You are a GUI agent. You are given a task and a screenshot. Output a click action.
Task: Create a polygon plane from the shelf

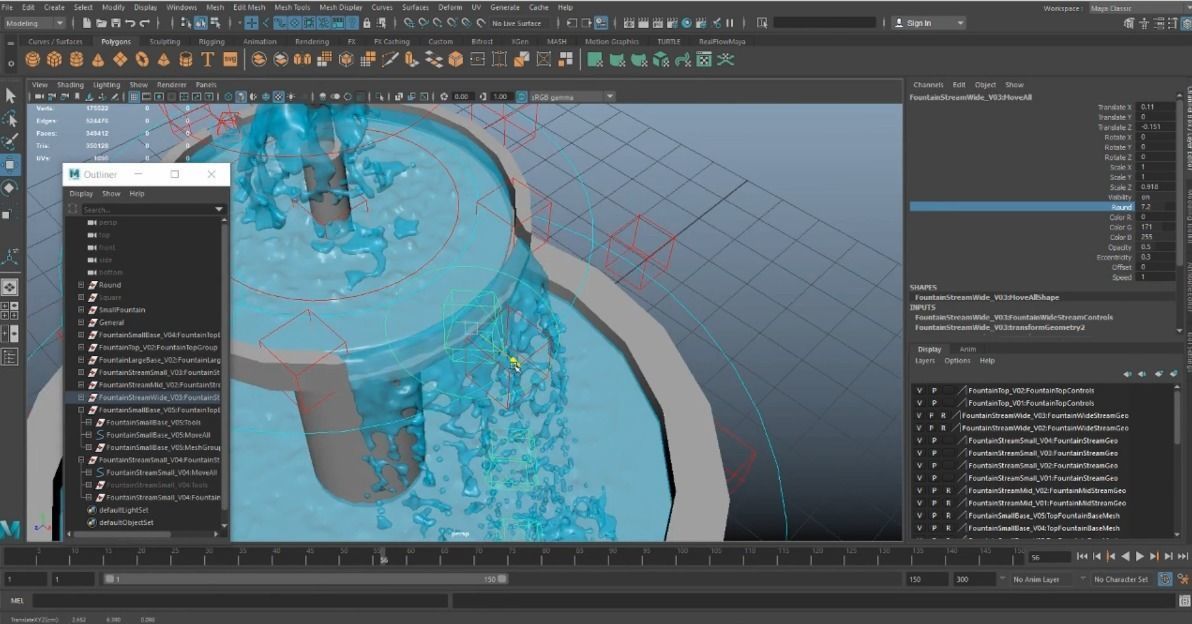click(x=120, y=59)
